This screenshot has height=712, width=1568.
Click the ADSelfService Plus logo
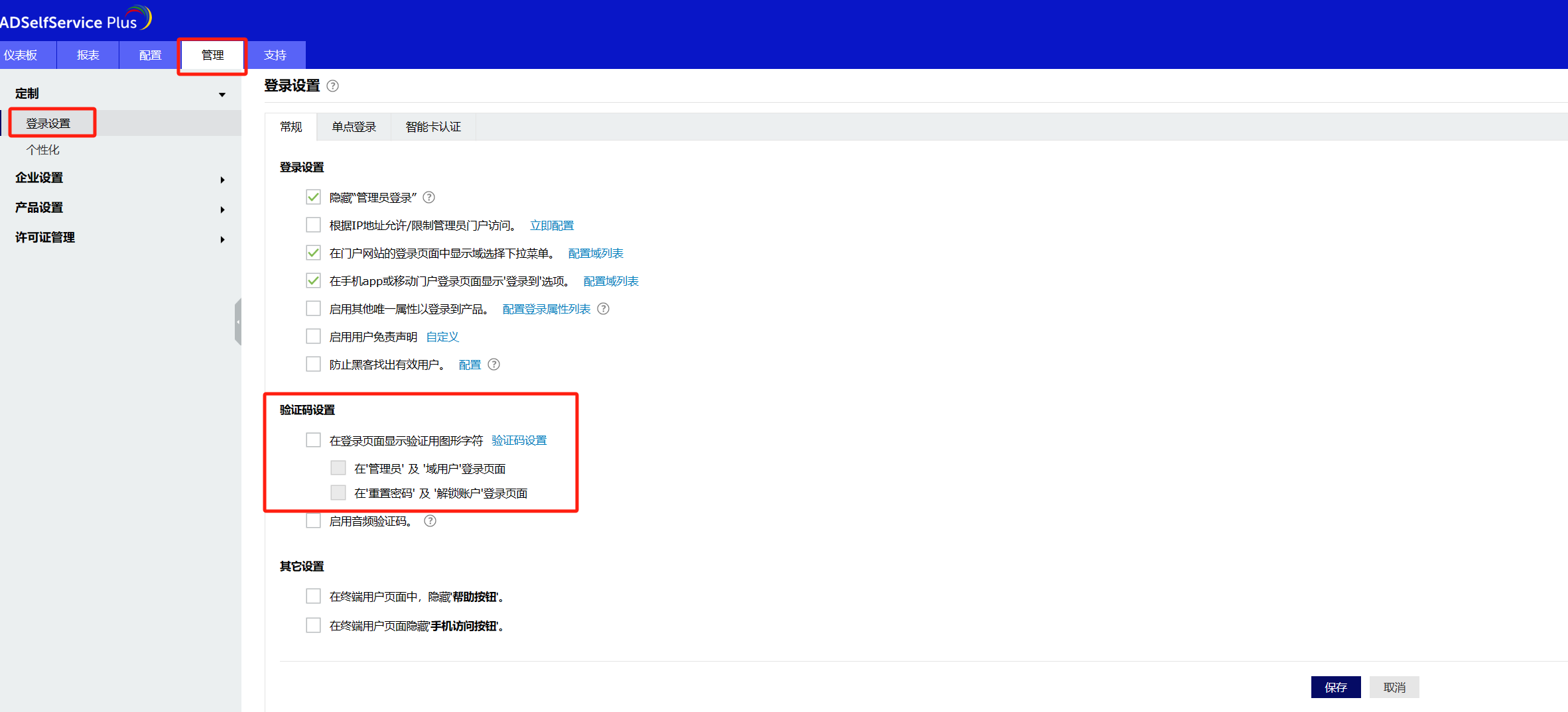click(x=76, y=20)
